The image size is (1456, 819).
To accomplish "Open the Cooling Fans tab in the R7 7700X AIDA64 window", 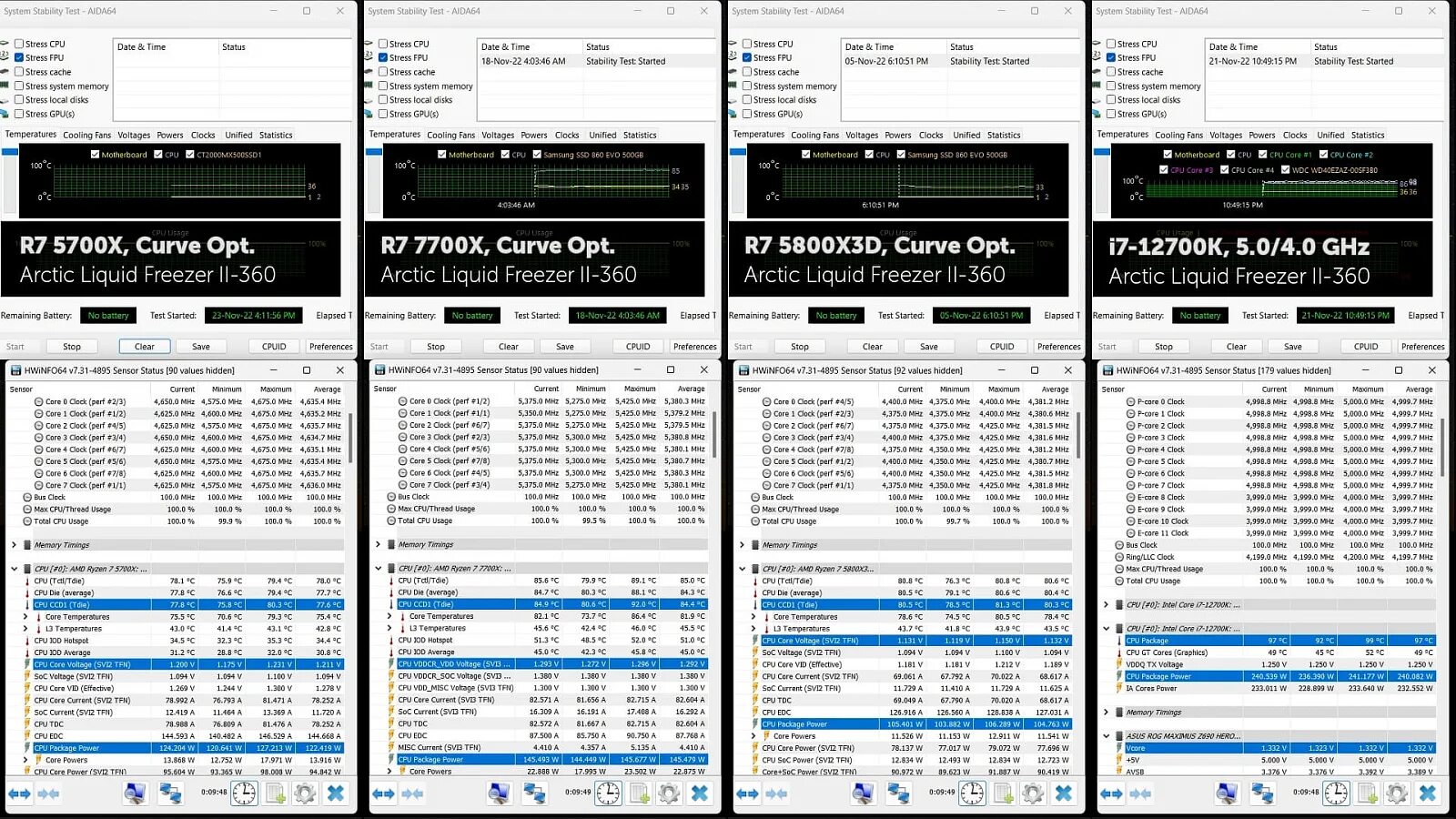I will coord(451,135).
